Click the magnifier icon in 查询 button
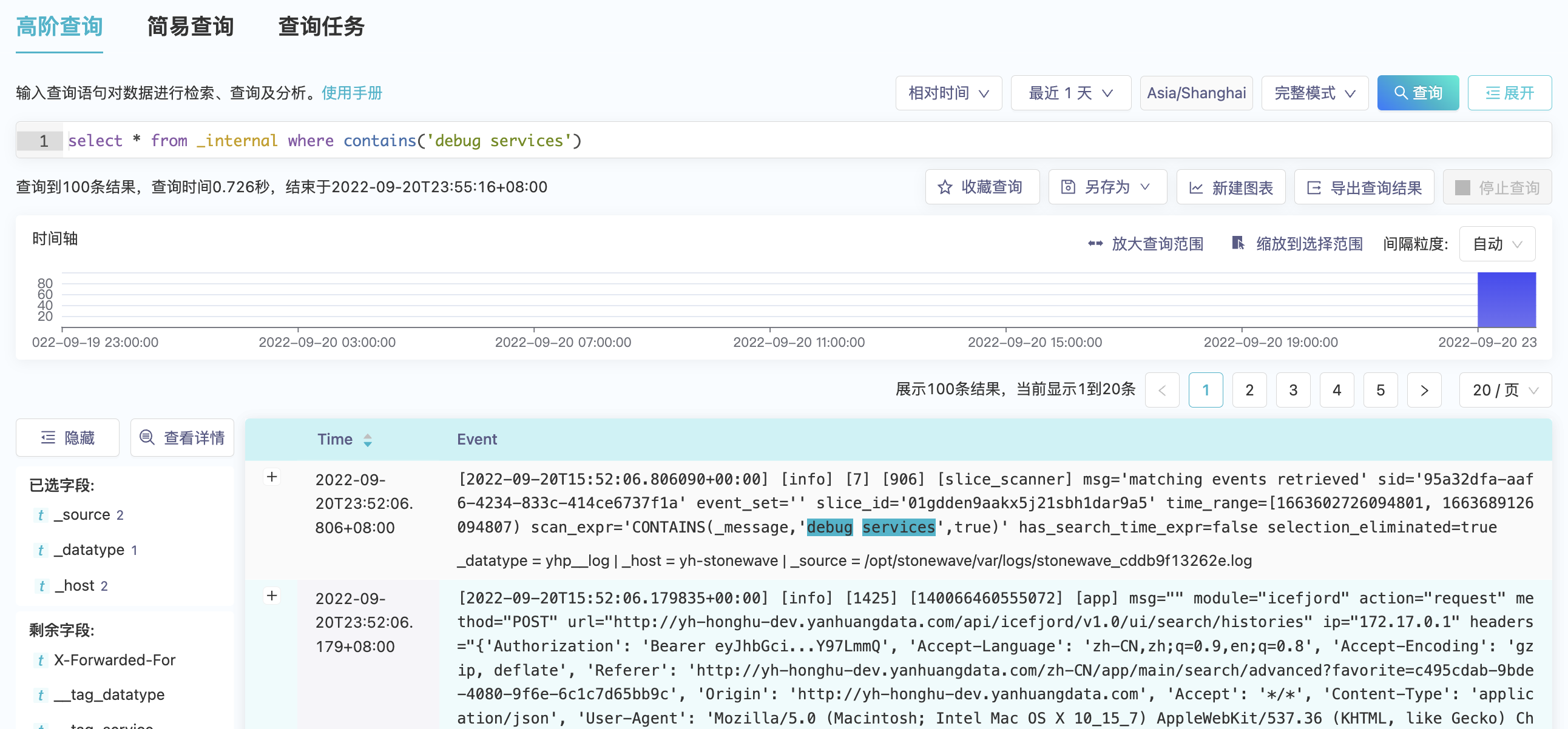1568x729 pixels. pyautogui.click(x=1401, y=93)
